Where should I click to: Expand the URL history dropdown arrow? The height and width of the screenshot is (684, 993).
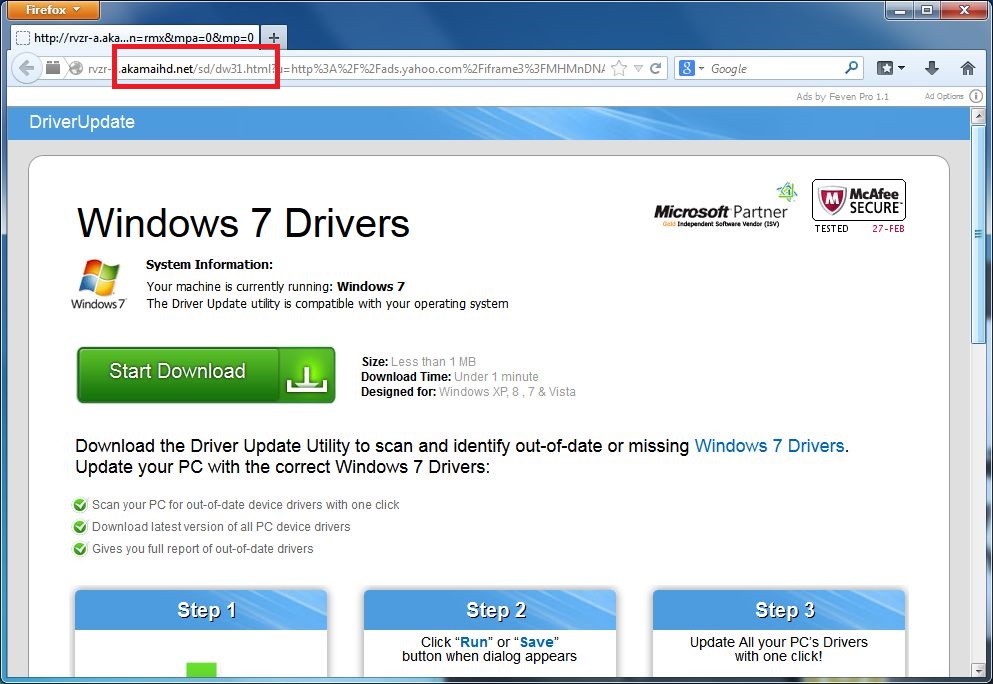(x=638, y=68)
